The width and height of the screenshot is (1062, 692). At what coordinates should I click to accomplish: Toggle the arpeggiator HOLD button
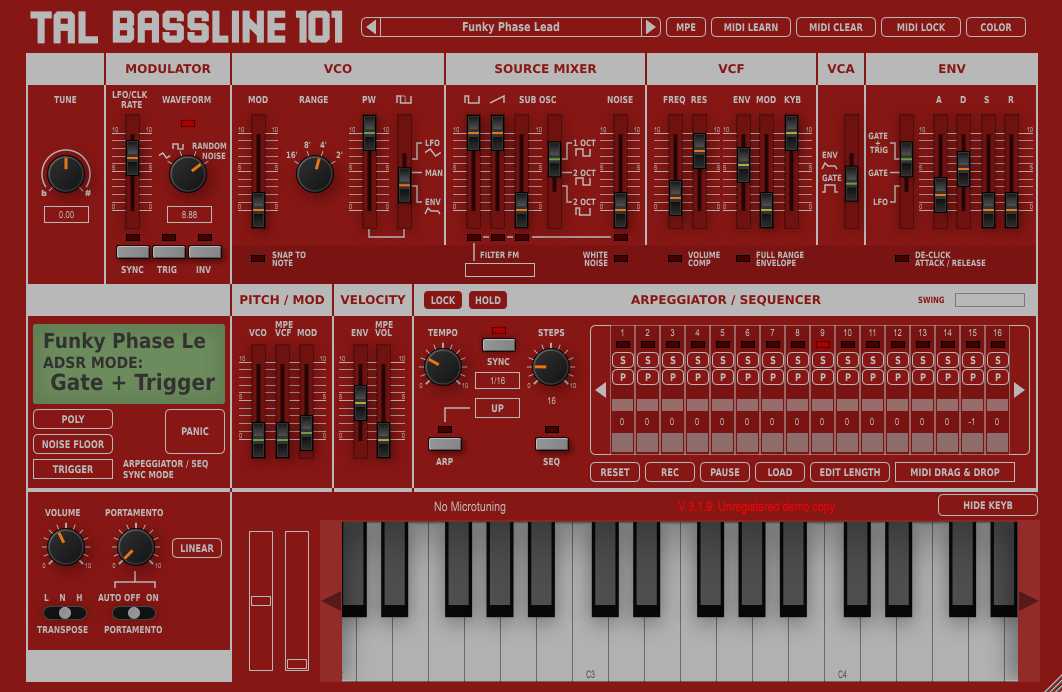click(x=488, y=300)
